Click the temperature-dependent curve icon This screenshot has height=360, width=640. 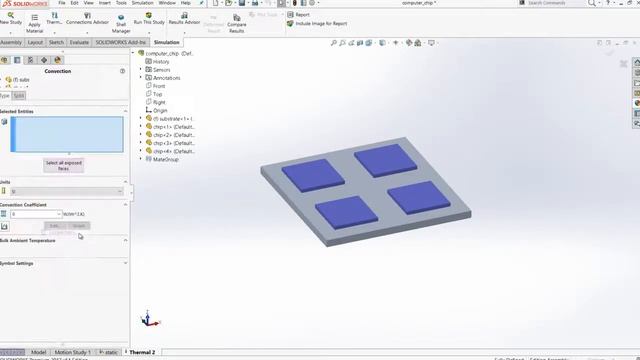[x=4, y=226]
